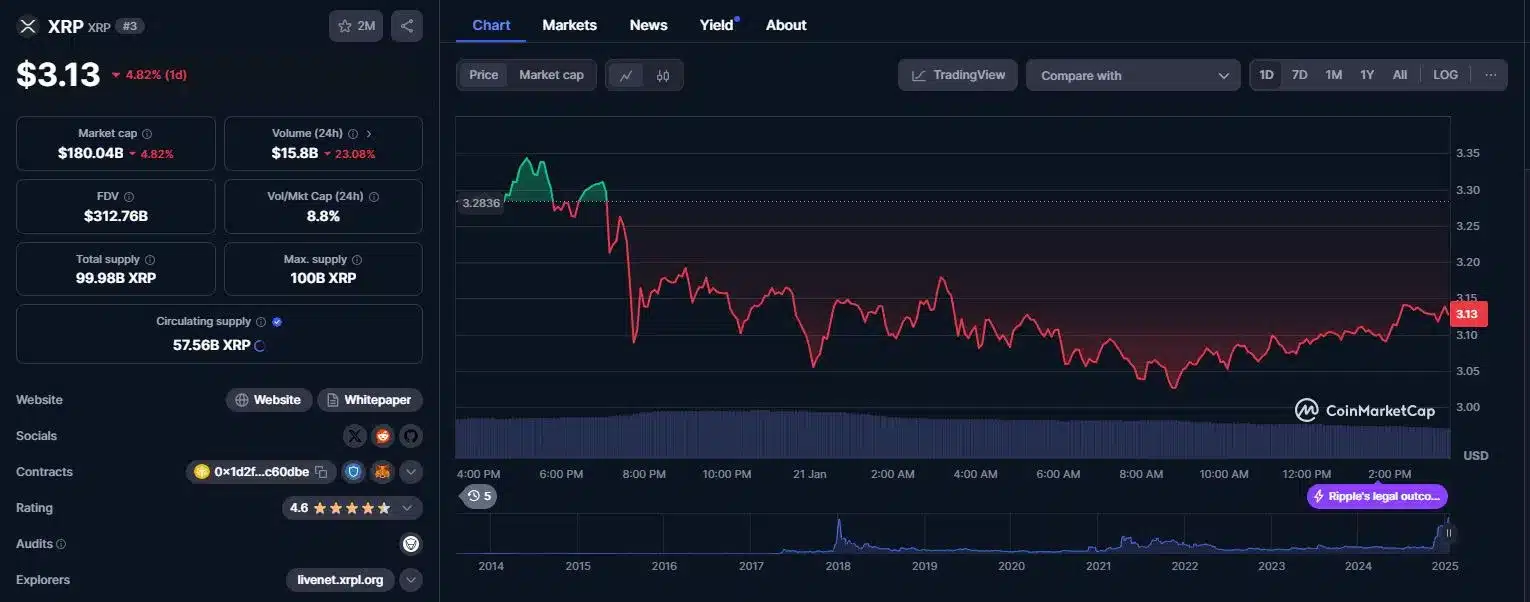Show FDV info icon
The height and width of the screenshot is (602, 1530).
(x=128, y=197)
